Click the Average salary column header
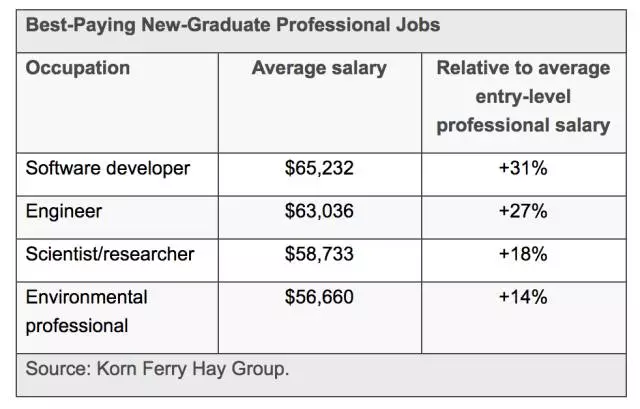Screen dimensions: 640x409 click(319, 68)
